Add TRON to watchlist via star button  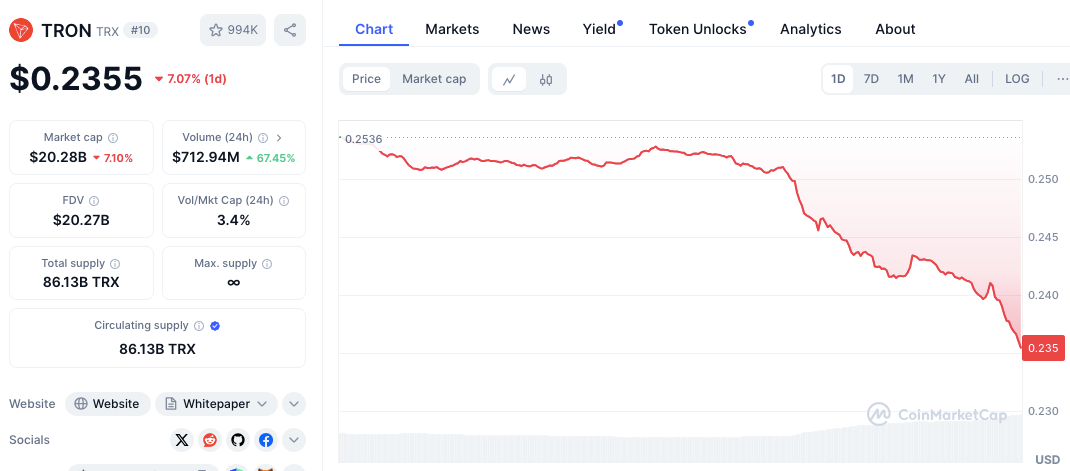(x=233, y=30)
